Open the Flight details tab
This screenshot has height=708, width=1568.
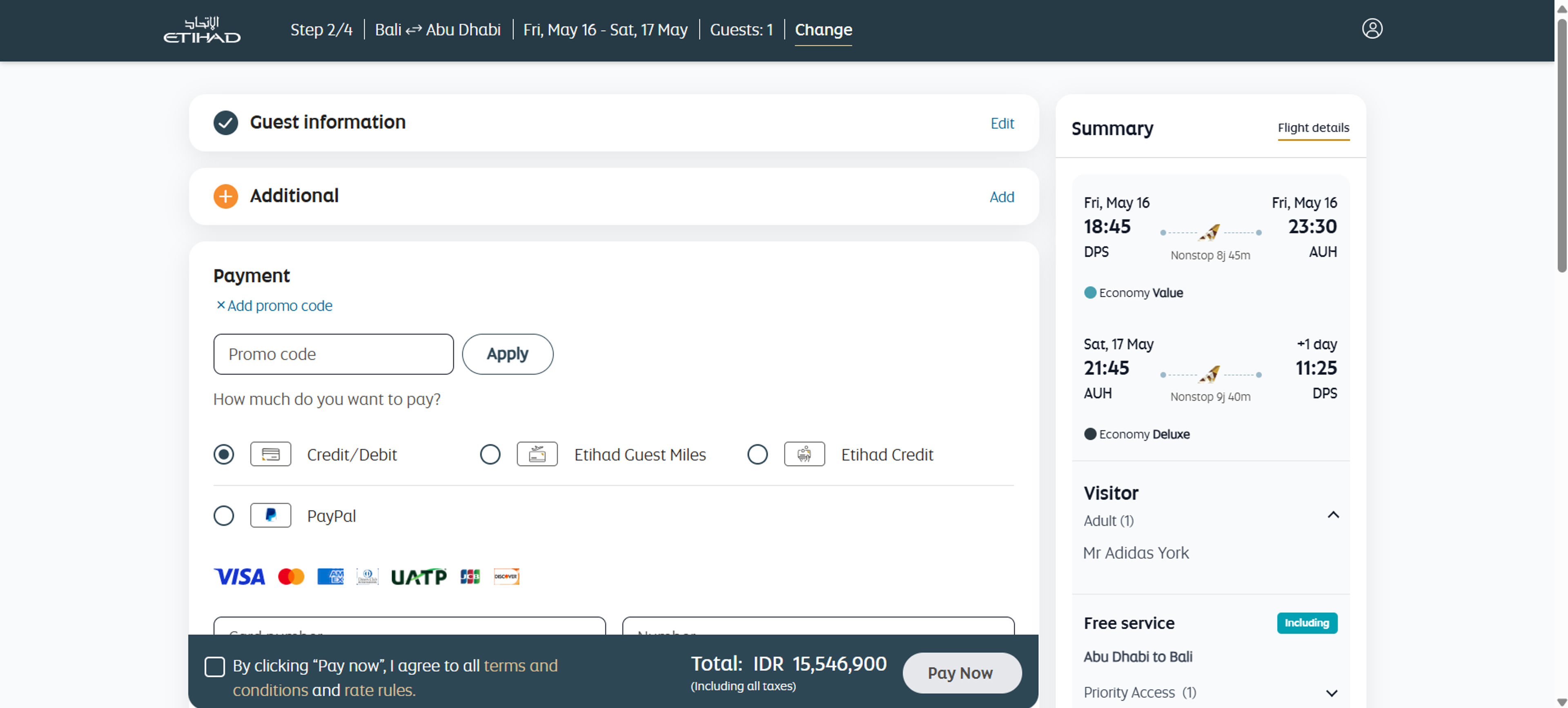pyautogui.click(x=1313, y=128)
